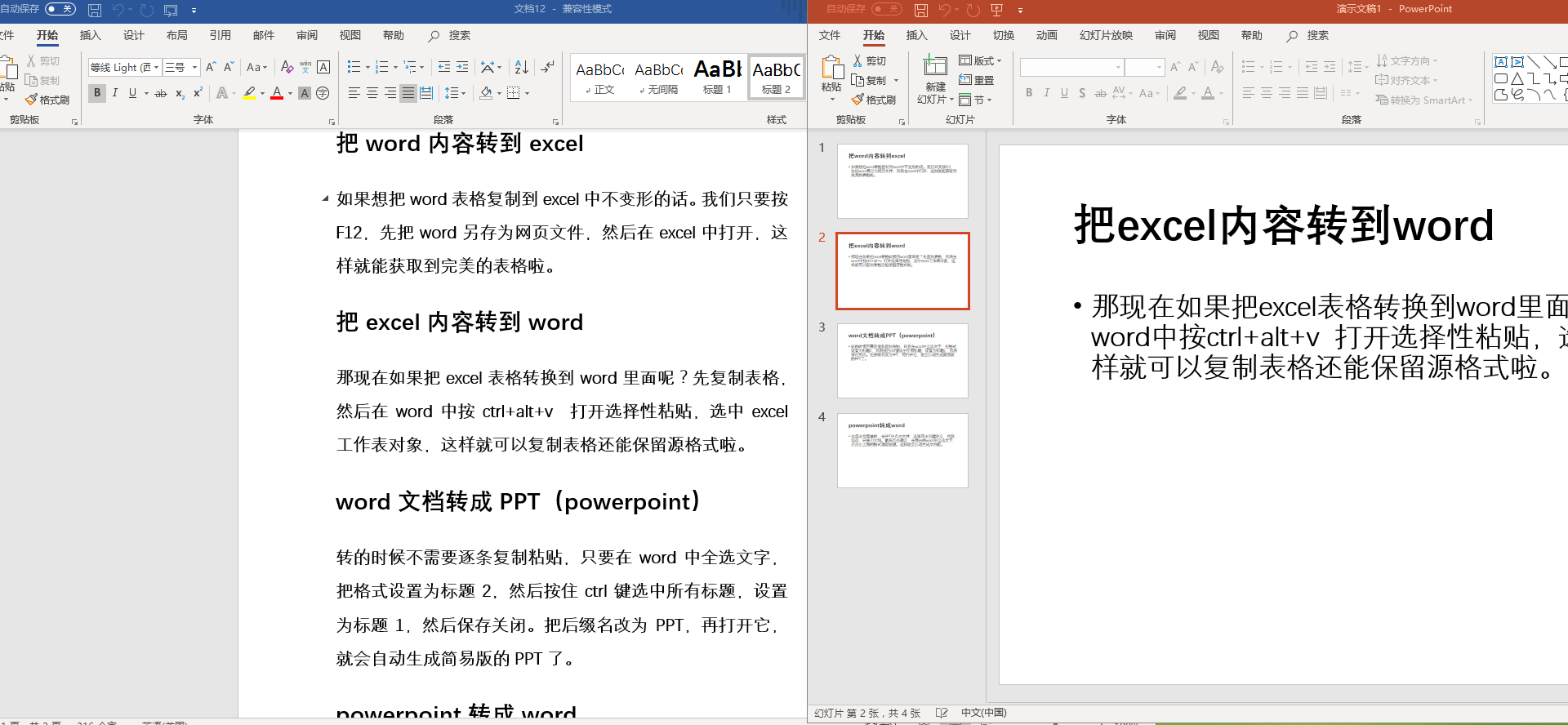Open borders dropdown arrow in Word
The width and height of the screenshot is (1568, 725).
(x=528, y=93)
